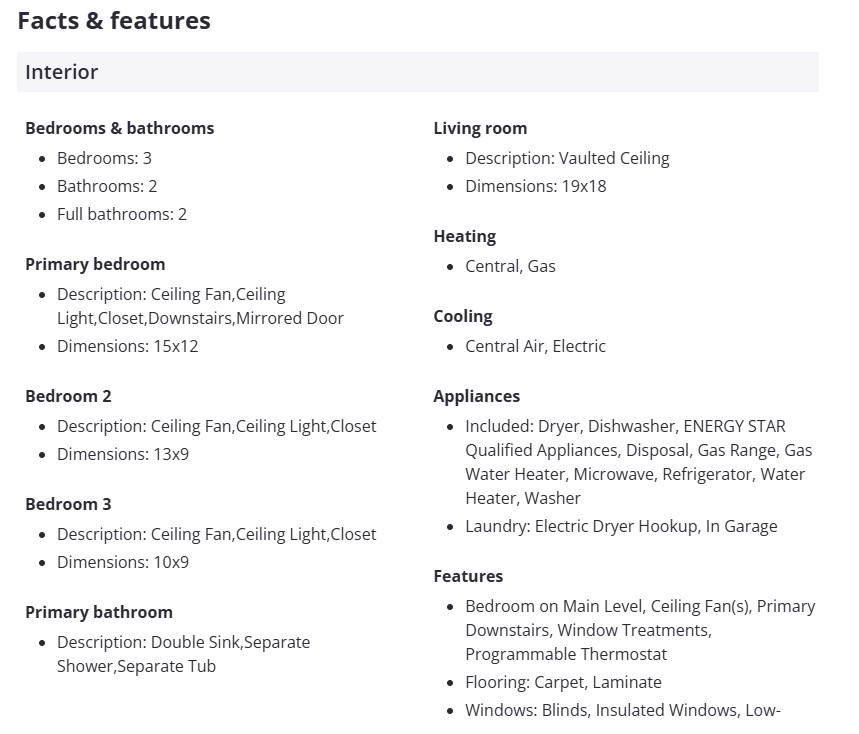Click the Bedrooms: 3 list item
The height and width of the screenshot is (734, 859).
pos(104,158)
